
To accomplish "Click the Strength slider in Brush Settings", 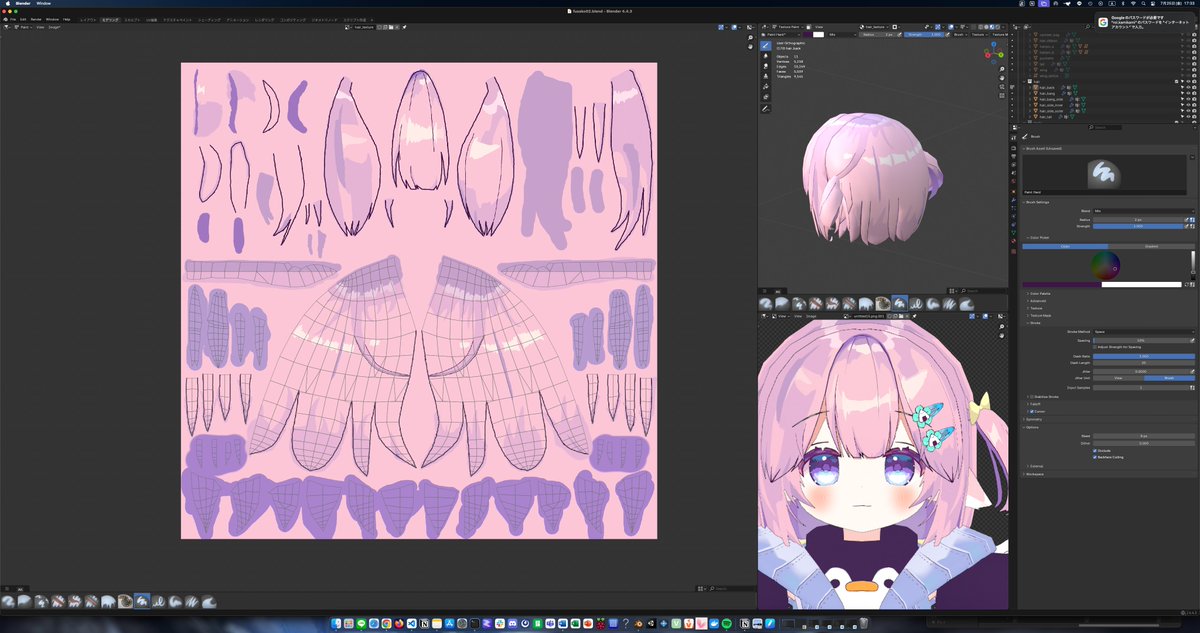I will [1138, 226].
